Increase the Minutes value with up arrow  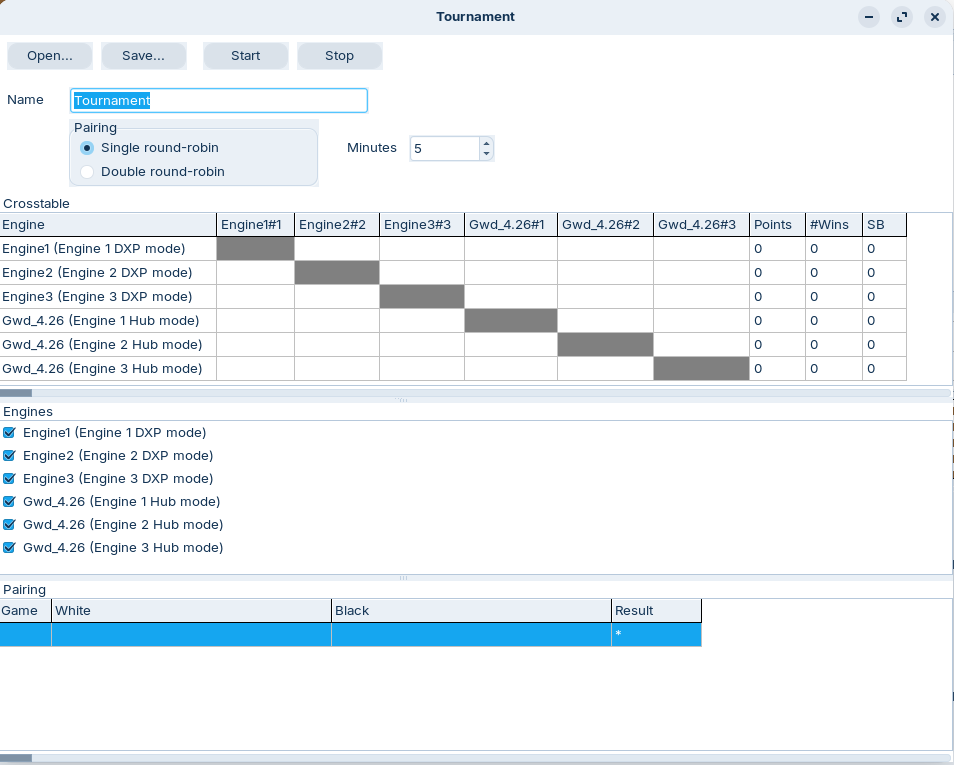(486, 143)
